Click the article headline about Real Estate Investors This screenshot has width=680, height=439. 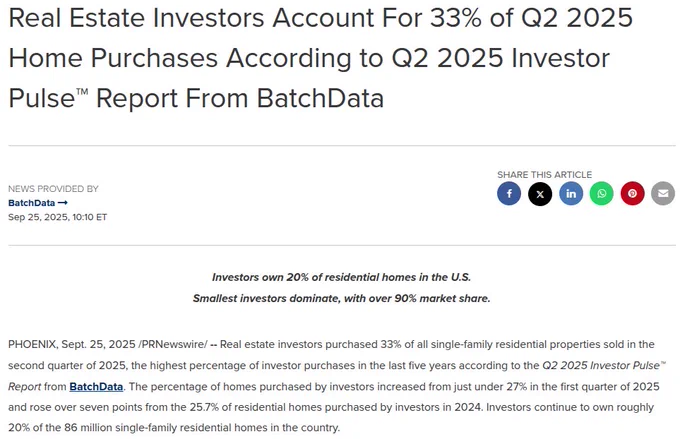[320, 58]
